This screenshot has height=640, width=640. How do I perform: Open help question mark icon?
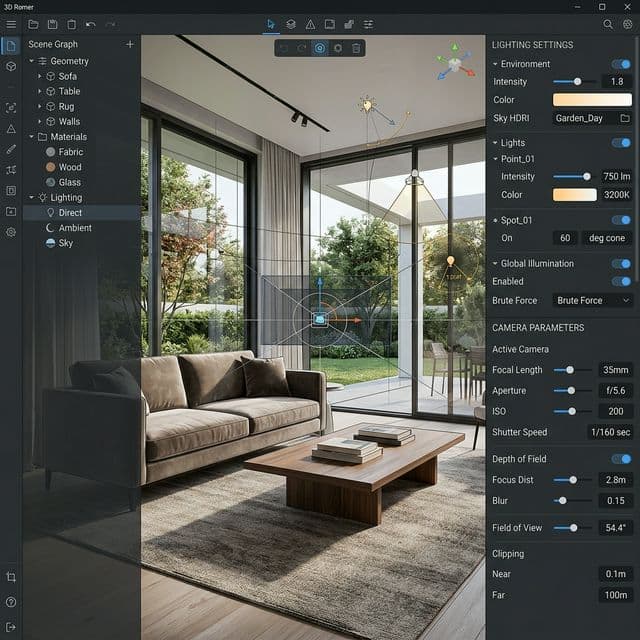pyautogui.click(x=11, y=602)
